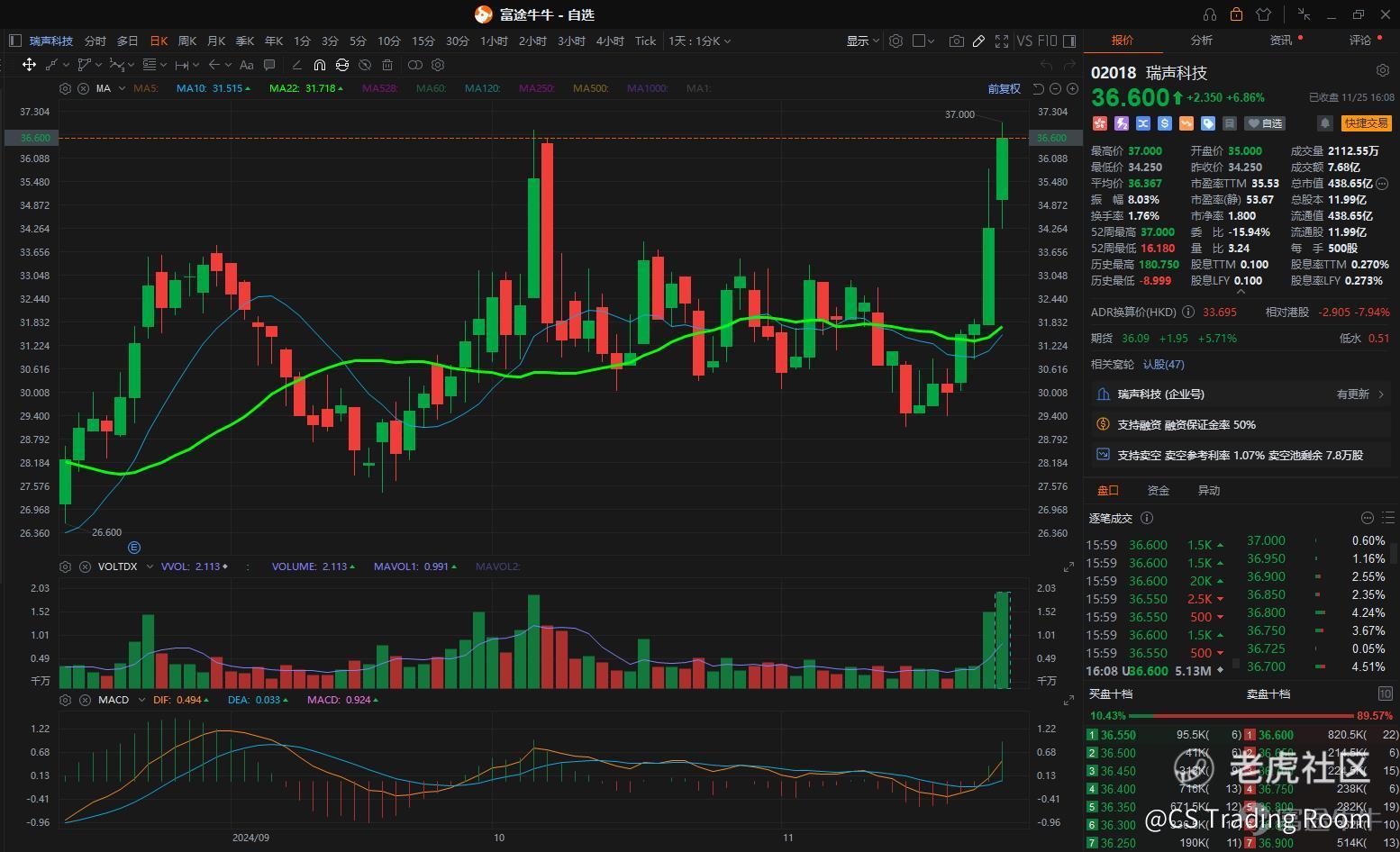The image size is (1400, 852).
Task: Click the customer service headset icon
Action: pyautogui.click(x=1210, y=14)
